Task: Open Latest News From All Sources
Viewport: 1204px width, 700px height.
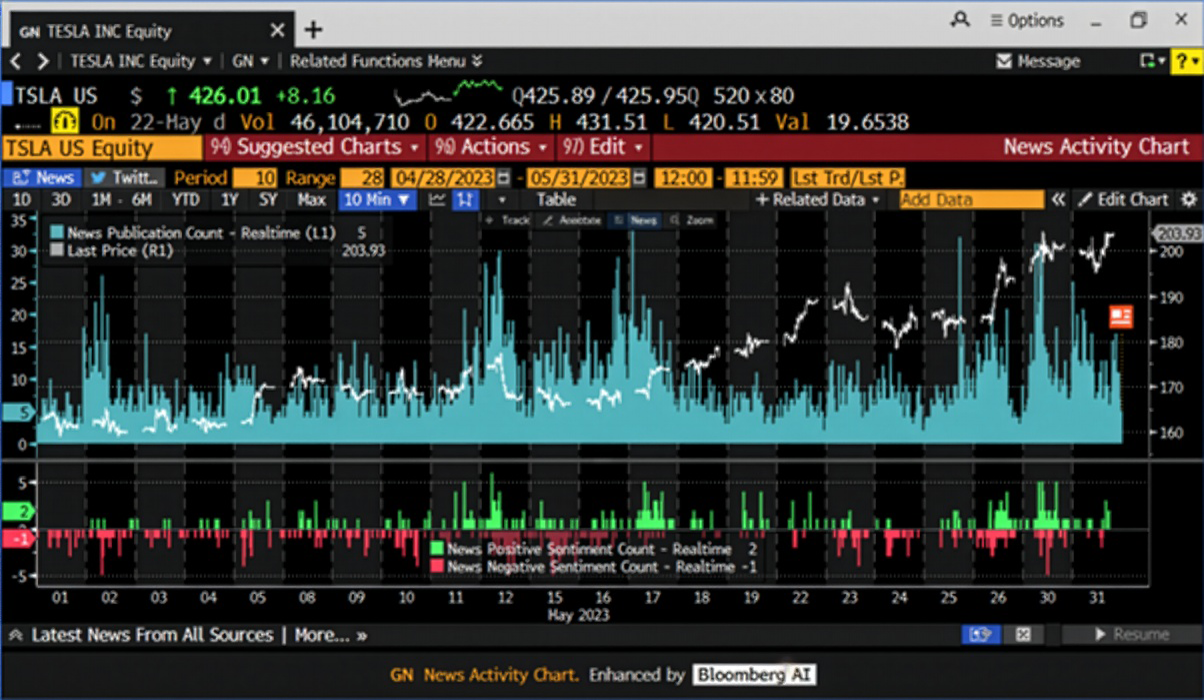Action: (152, 635)
